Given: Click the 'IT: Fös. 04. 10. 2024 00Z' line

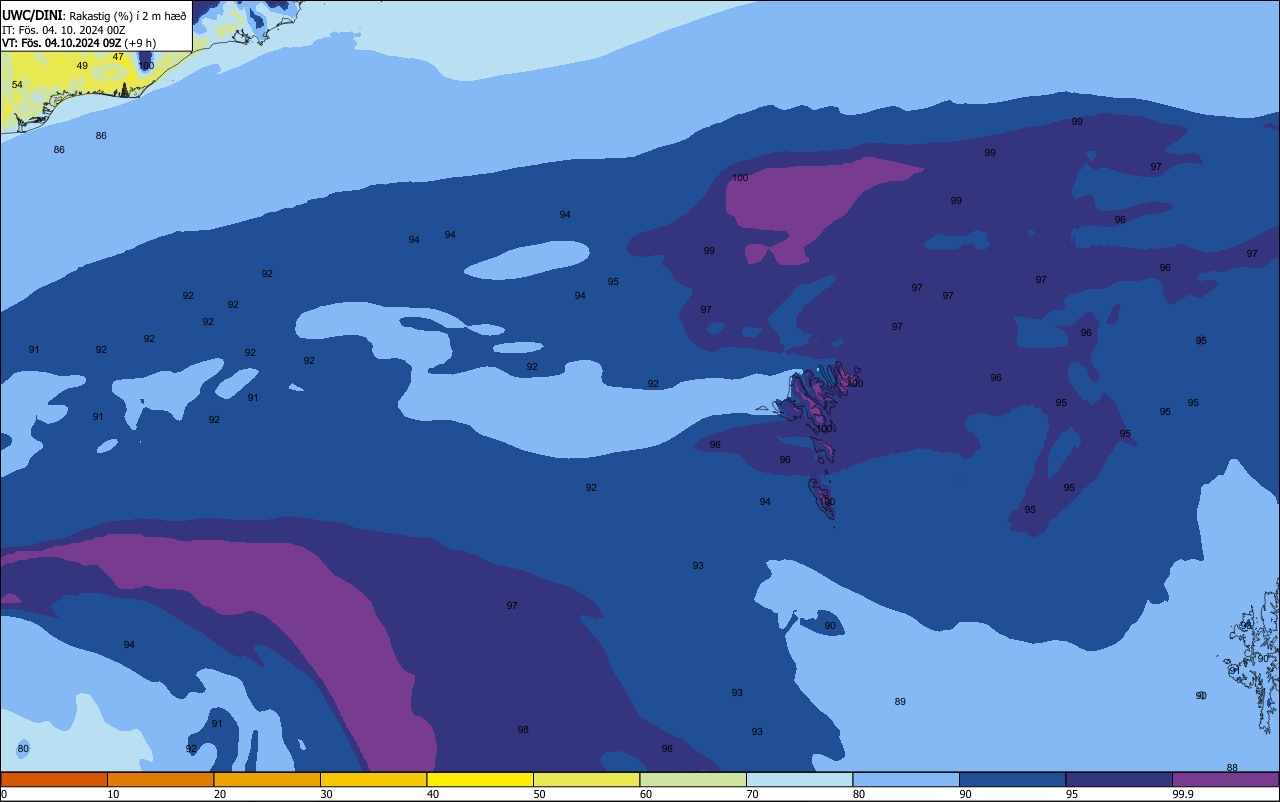Looking at the screenshot, I should [x=63, y=30].
